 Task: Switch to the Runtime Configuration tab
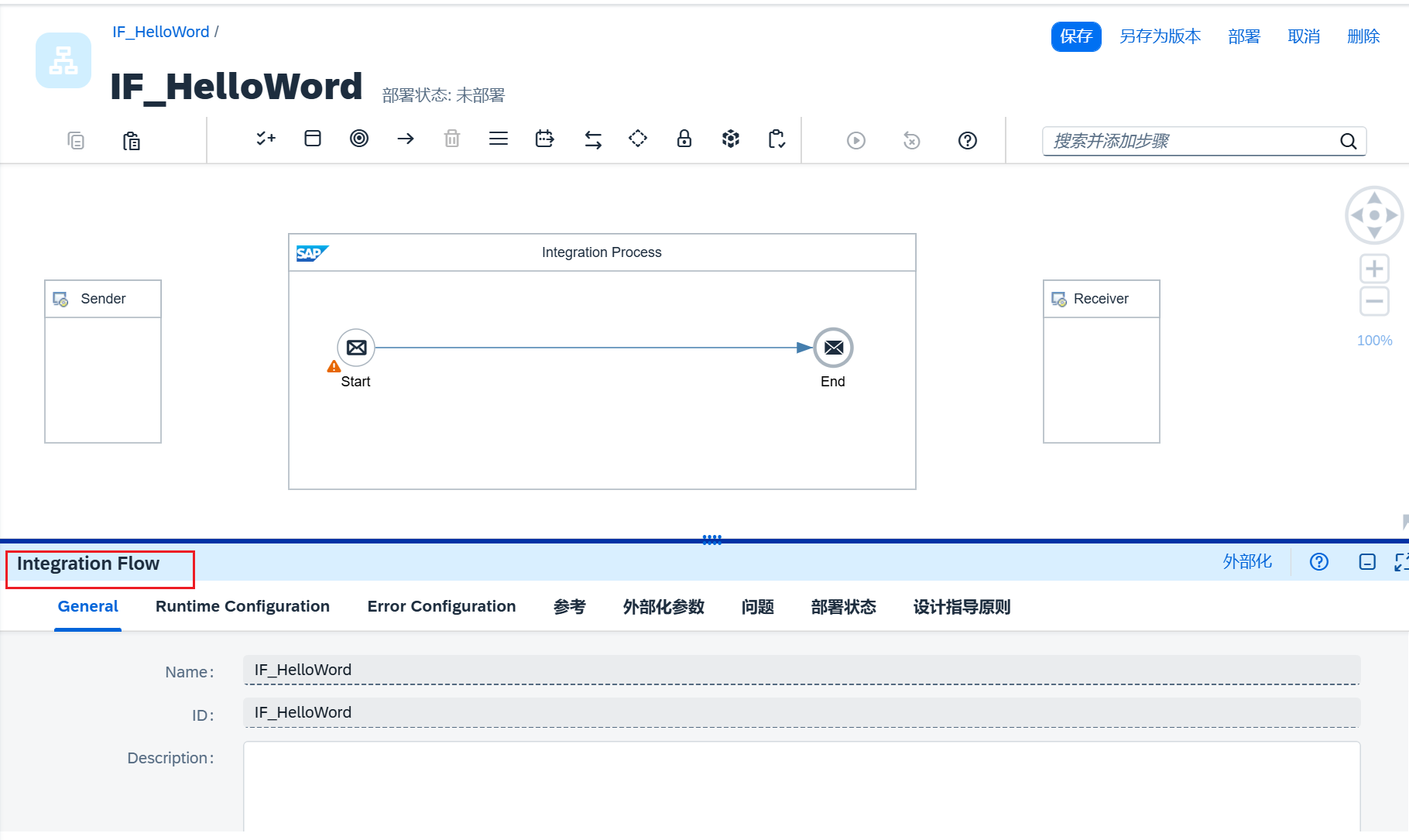(x=242, y=606)
